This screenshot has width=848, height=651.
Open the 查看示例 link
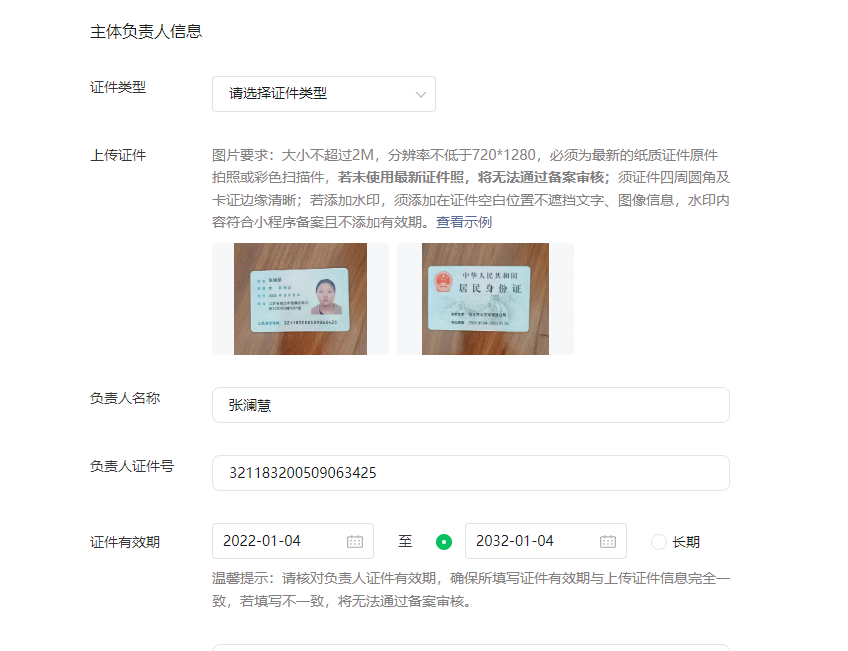point(463,222)
